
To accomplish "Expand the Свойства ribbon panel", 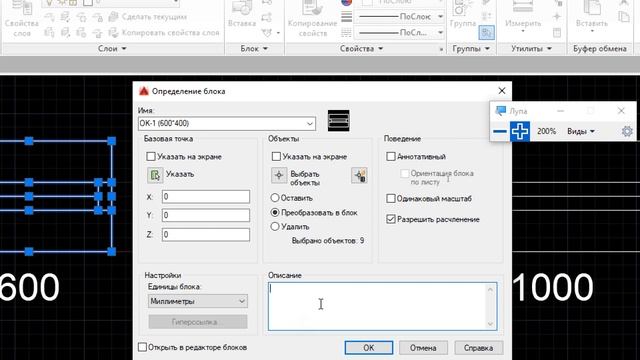I will pos(361,49).
